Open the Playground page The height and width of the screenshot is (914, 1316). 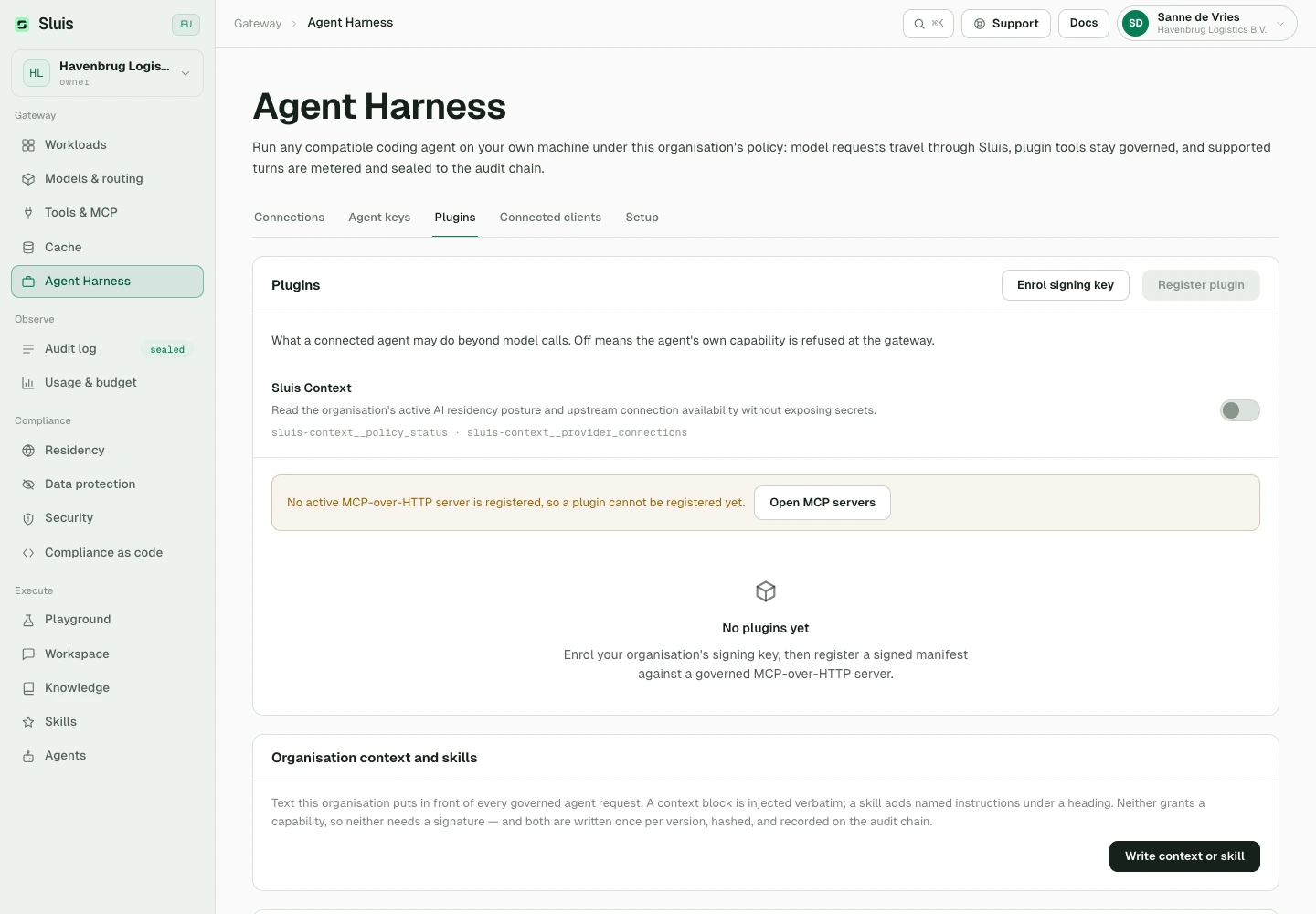107,620
